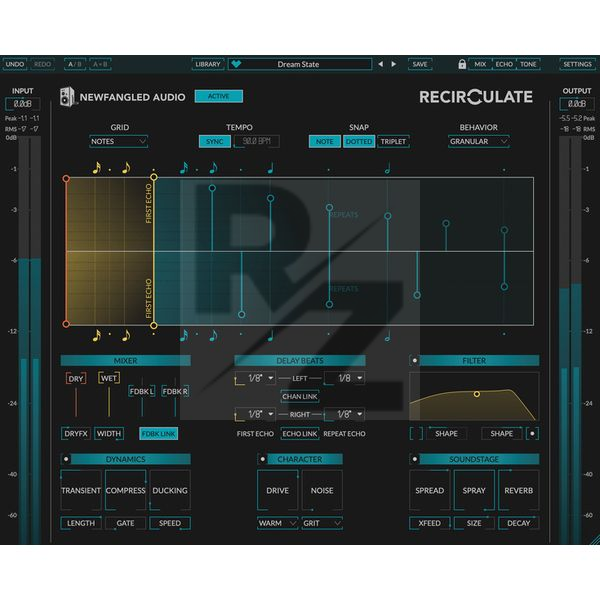This screenshot has height=600, width=600.
Task: Click the heart favorite icon beside Dream State
Action: point(236,64)
